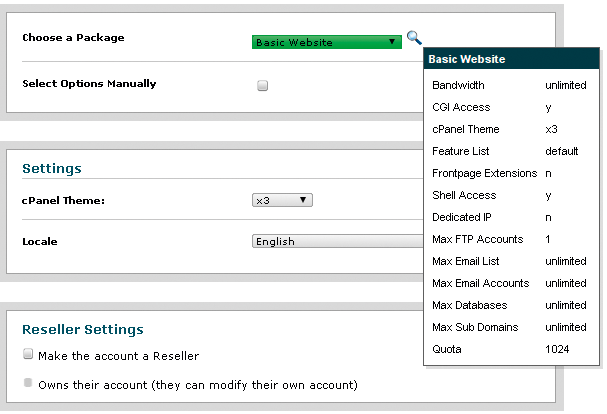
Task: Click the cPanel Theme: field label
Action: pos(63,201)
